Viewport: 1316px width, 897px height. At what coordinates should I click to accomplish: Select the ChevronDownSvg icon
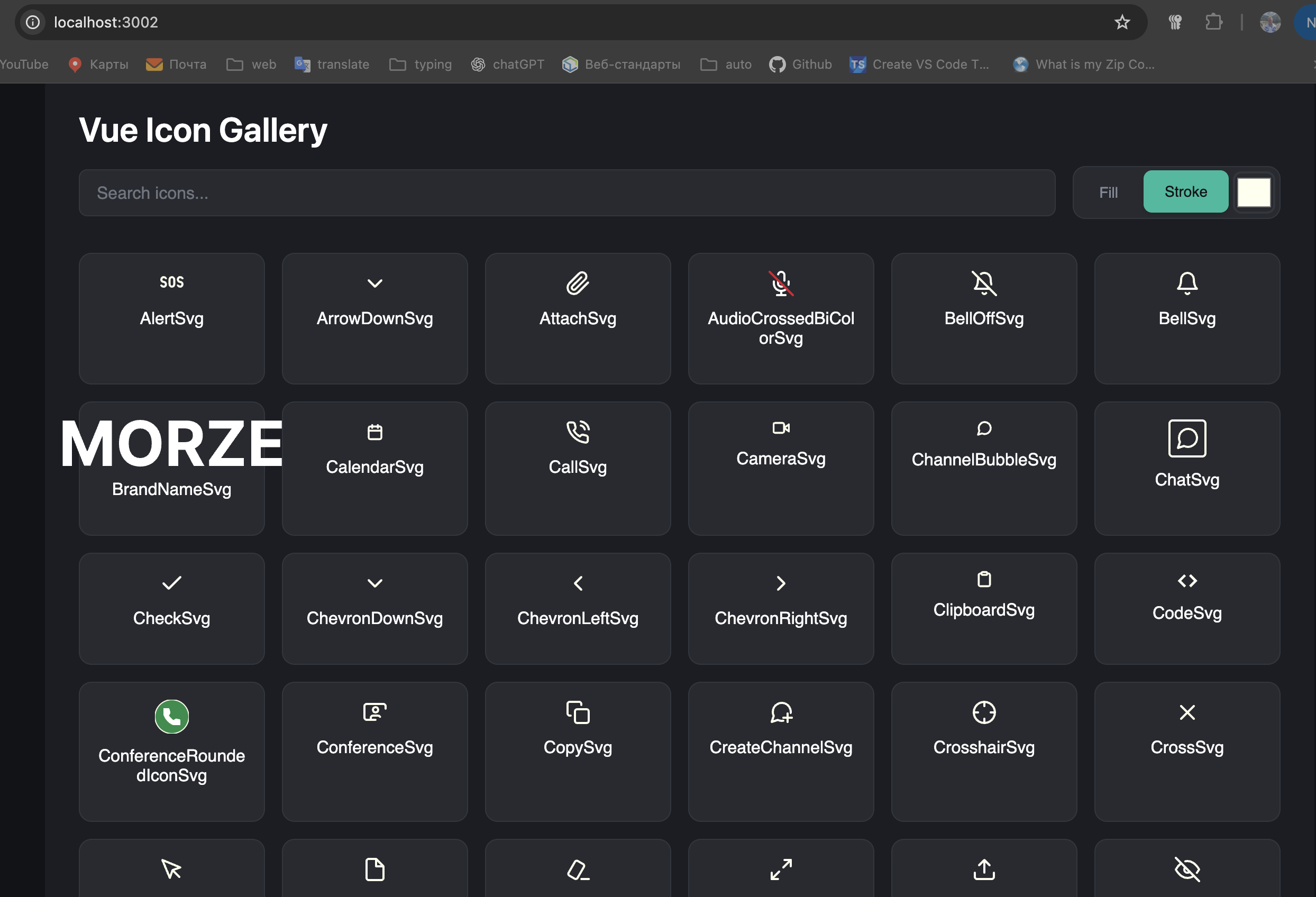pos(375,583)
